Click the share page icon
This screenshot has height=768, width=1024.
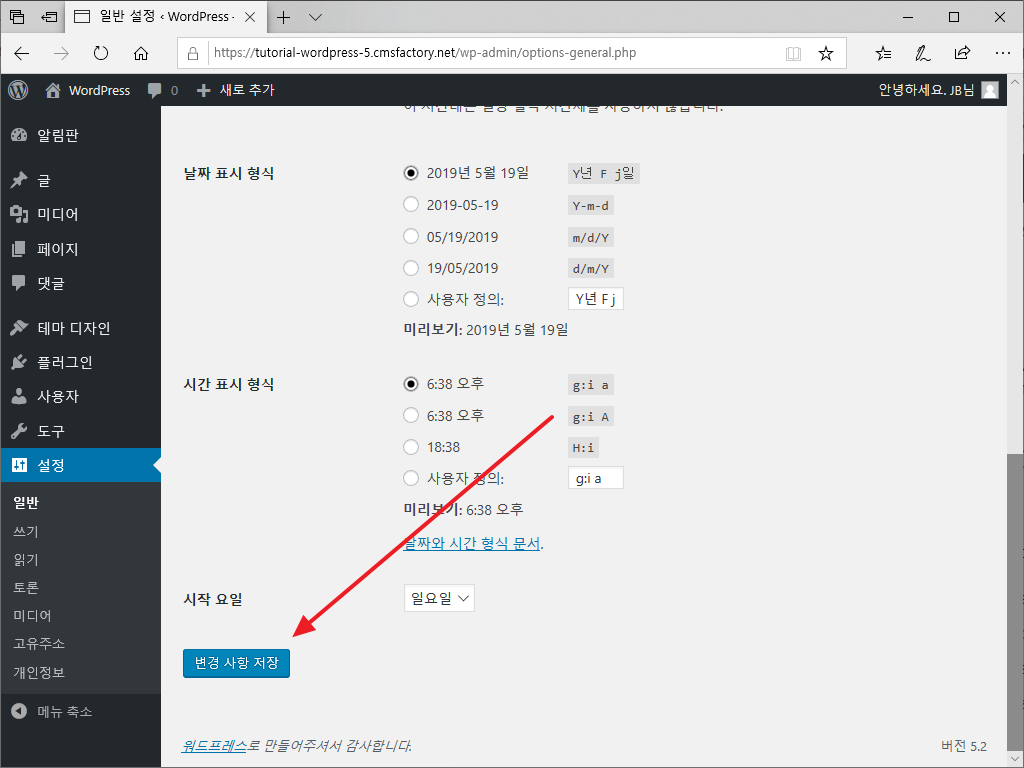click(x=962, y=54)
